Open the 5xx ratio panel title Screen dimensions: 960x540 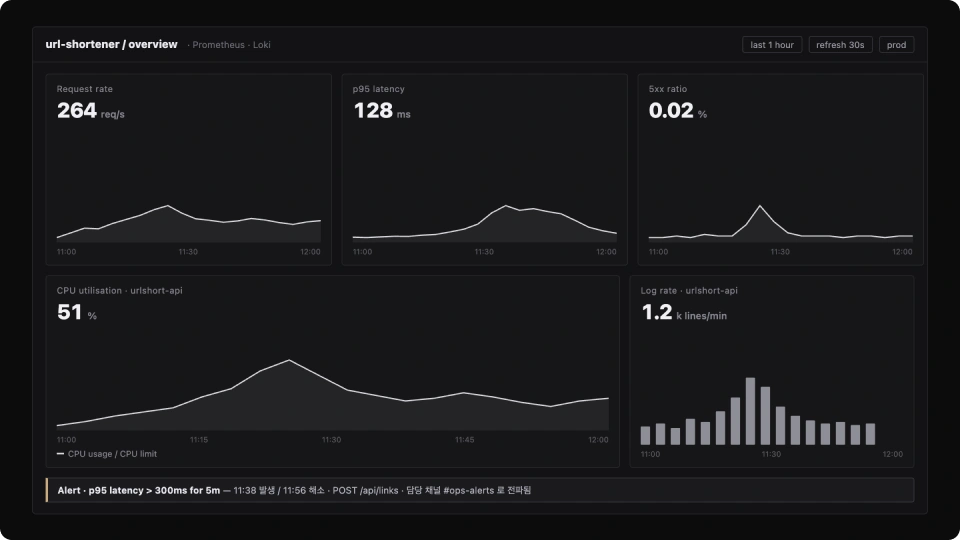667,89
